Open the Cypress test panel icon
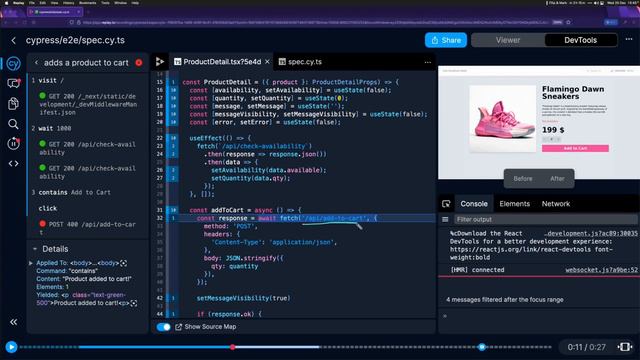The width and height of the screenshot is (640, 360). tap(13, 64)
